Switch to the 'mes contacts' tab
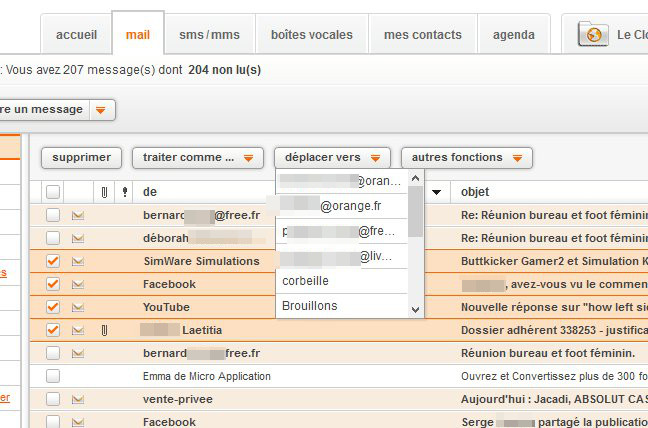Screen dimensions: 648x428 [423, 34]
